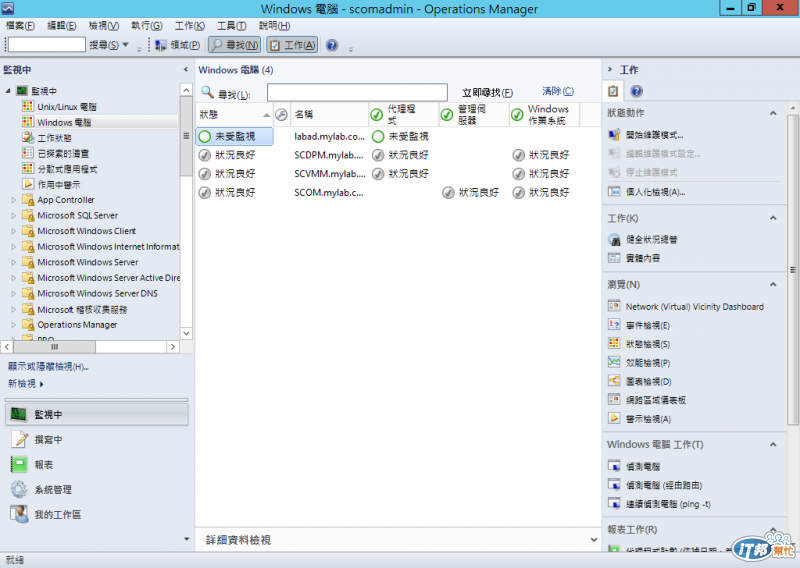Screen dimensions: 800x568
Task: Expand the App Controller folder
Action: (14, 200)
